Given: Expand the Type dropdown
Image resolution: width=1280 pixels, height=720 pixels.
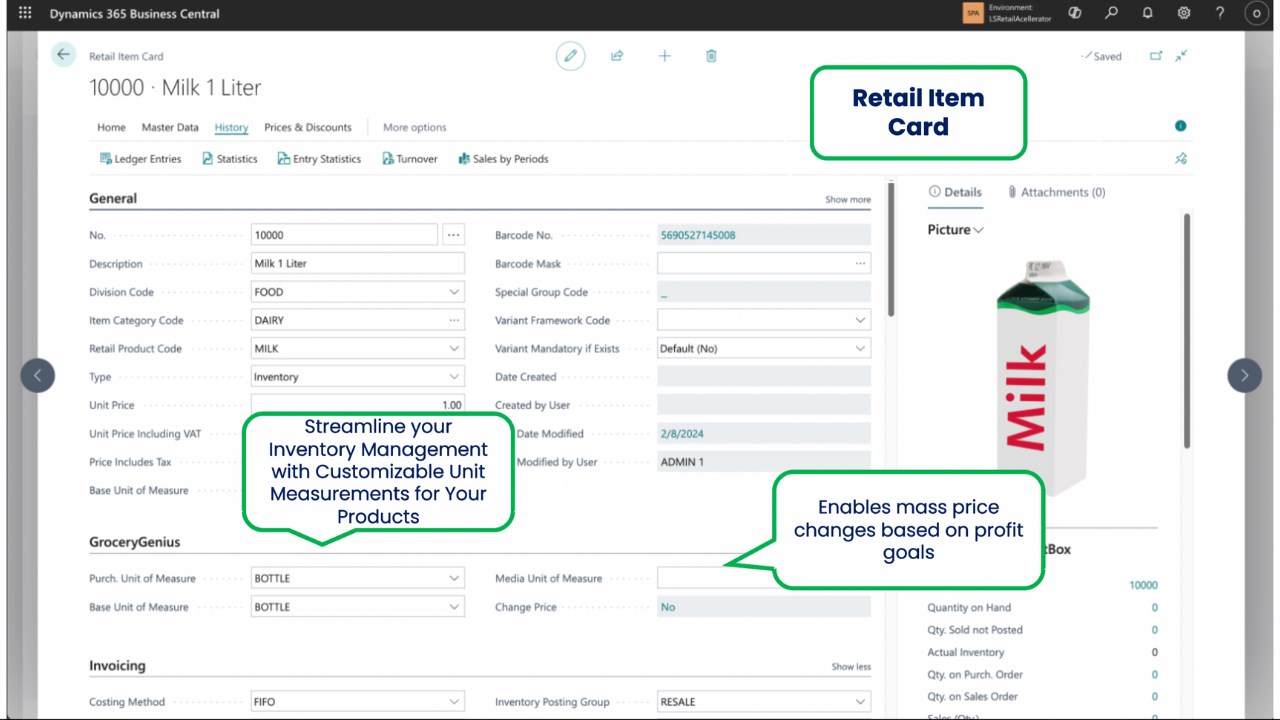Looking at the screenshot, I should pos(454,377).
